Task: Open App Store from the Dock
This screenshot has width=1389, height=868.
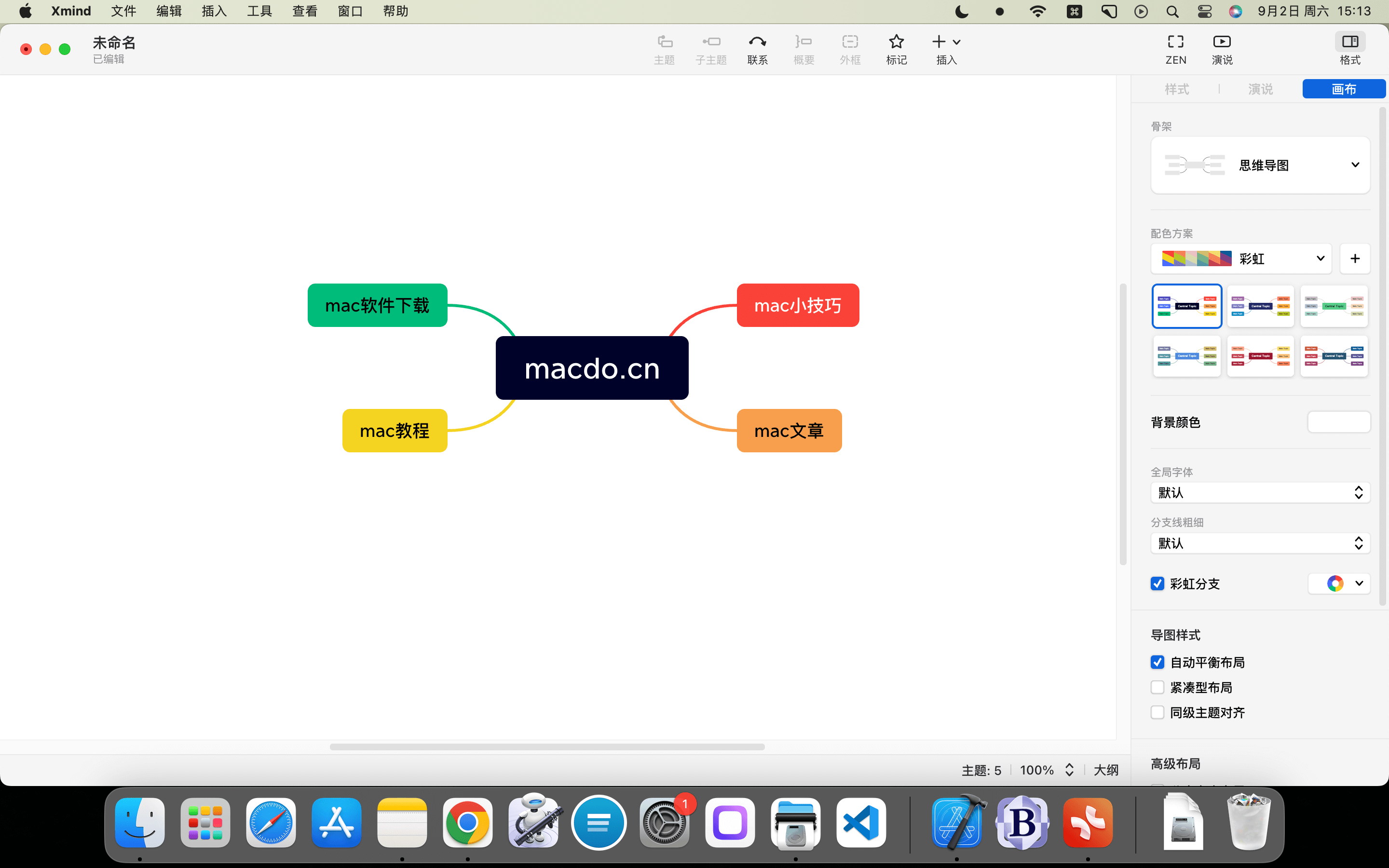Action: [x=336, y=822]
